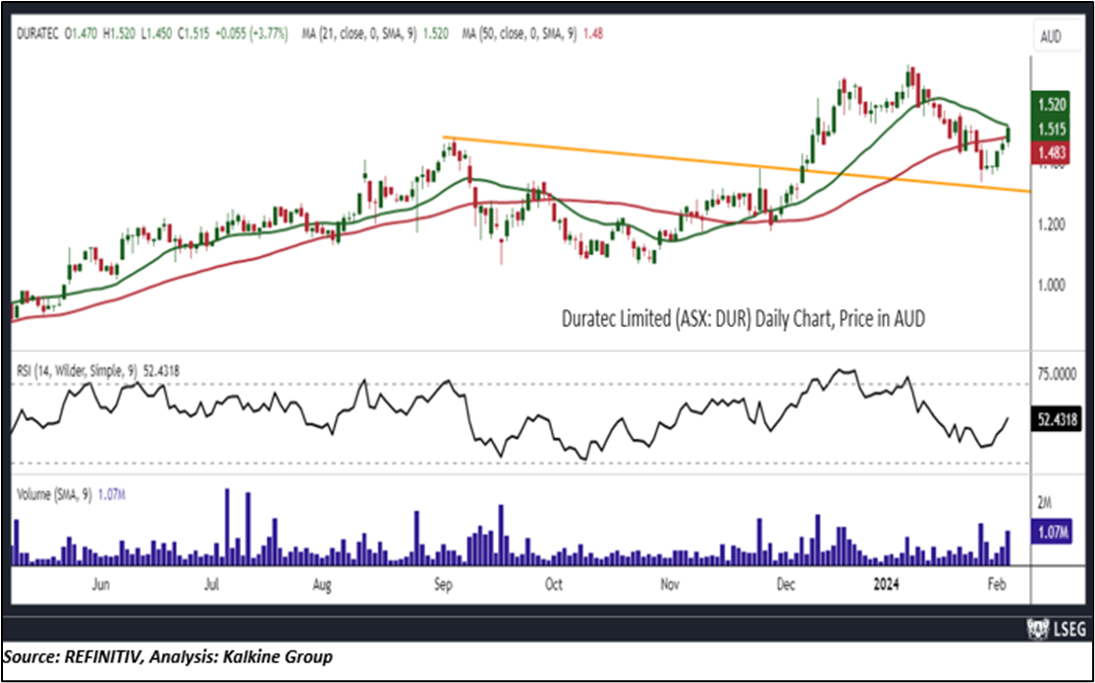Click the Sep label on time axis

point(443,584)
